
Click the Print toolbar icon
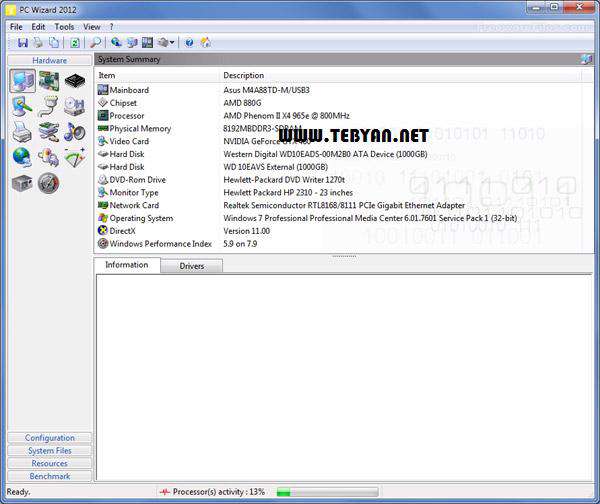click(38, 42)
